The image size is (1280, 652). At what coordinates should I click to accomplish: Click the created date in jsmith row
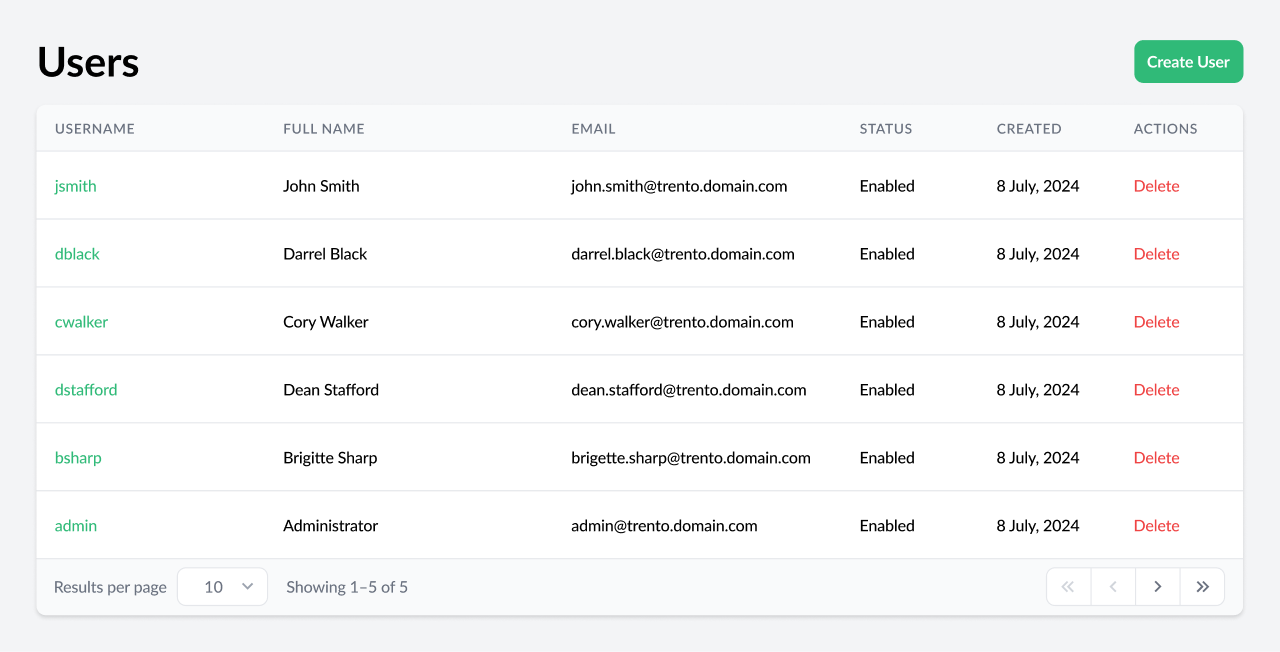point(1038,186)
